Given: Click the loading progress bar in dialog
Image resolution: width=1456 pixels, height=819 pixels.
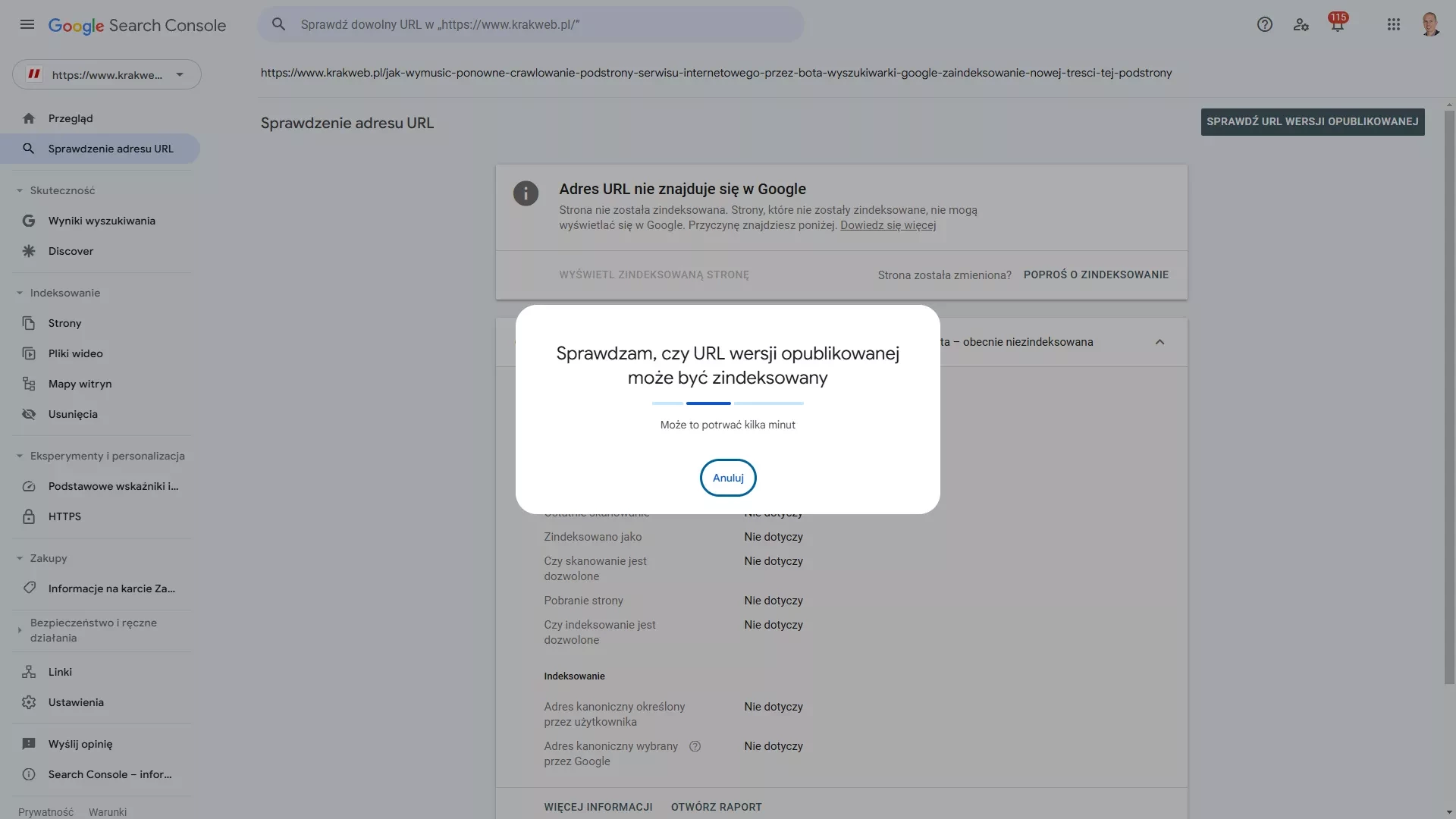Looking at the screenshot, I should pos(728,403).
